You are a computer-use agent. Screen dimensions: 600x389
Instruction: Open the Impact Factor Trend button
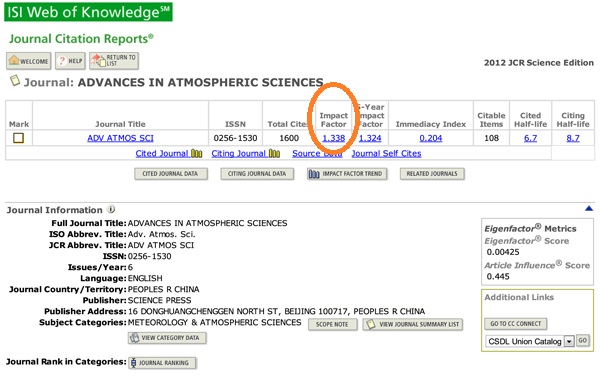(347, 174)
